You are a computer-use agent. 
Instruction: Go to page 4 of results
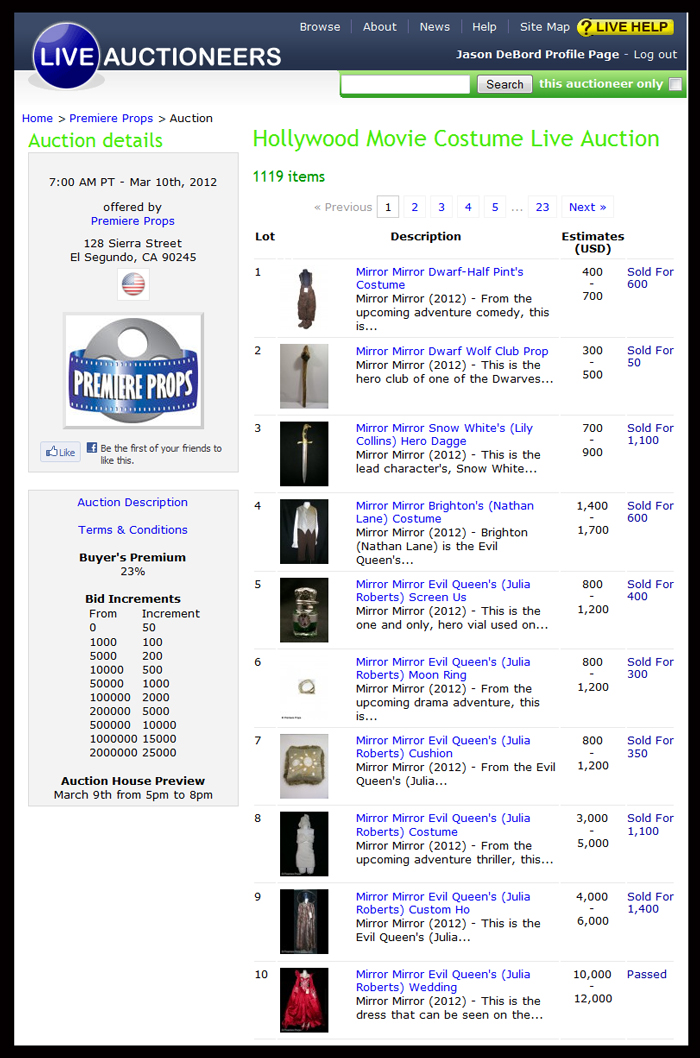pos(468,207)
